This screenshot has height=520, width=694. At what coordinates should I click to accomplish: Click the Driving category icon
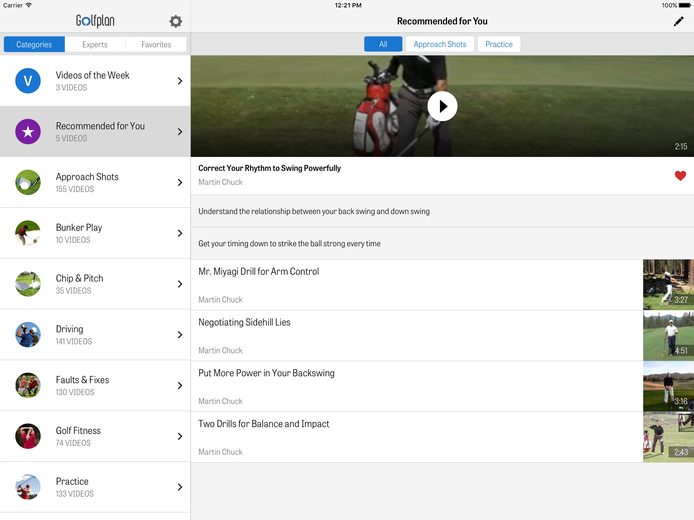coord(28,335)
